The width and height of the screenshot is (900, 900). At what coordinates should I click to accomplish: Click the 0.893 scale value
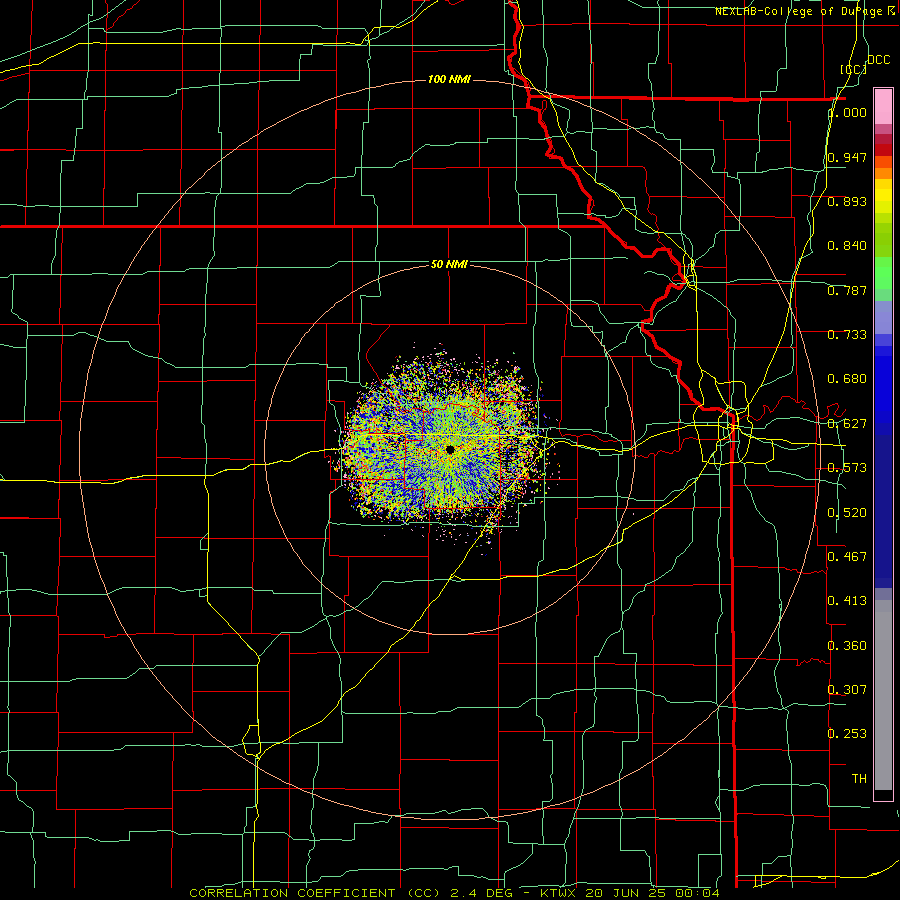(847, 201)
